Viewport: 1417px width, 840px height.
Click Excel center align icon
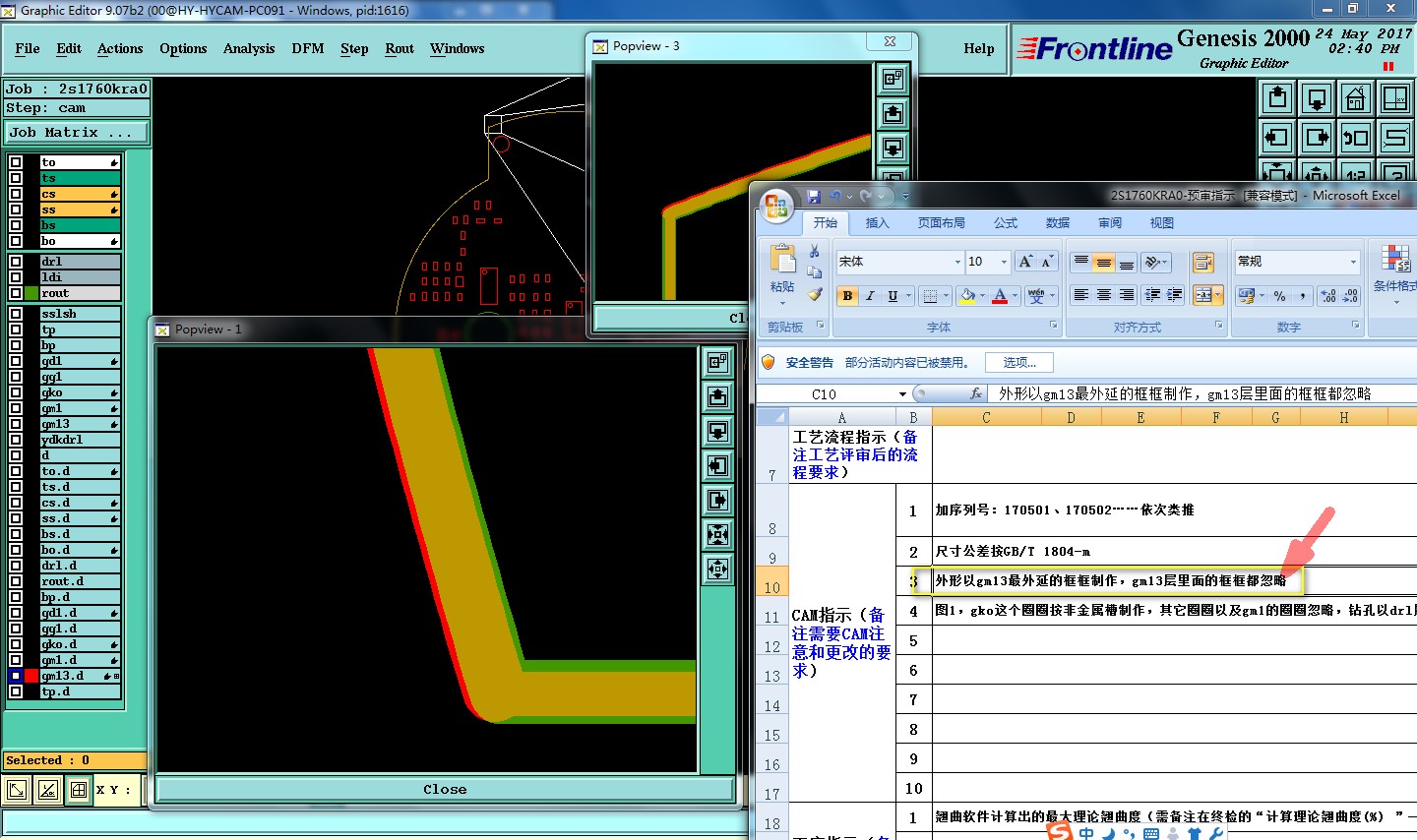tap(1103, 295)
